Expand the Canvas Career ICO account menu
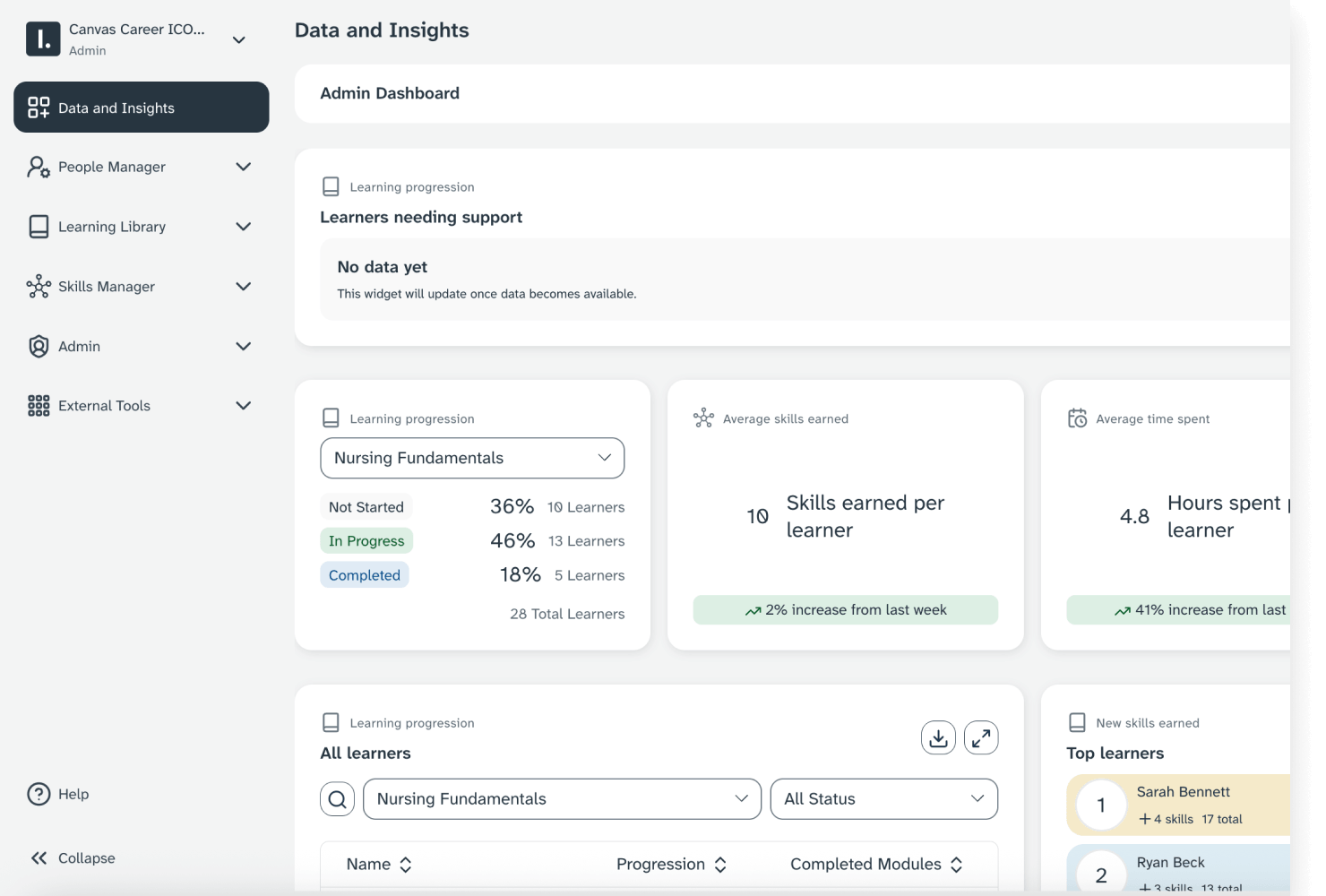This screenshot has height=896, width=1326. coord(238,39)
